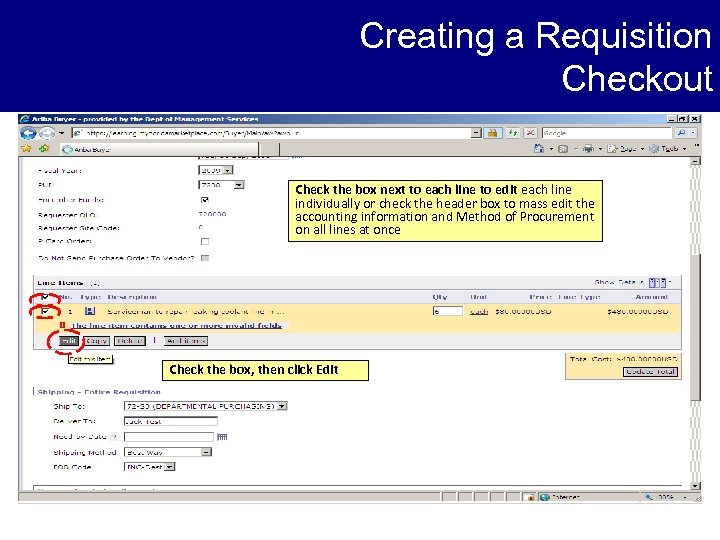Click the Description column header
The width and height of the screenshot is (720, 540).
[x=132, y=297]
